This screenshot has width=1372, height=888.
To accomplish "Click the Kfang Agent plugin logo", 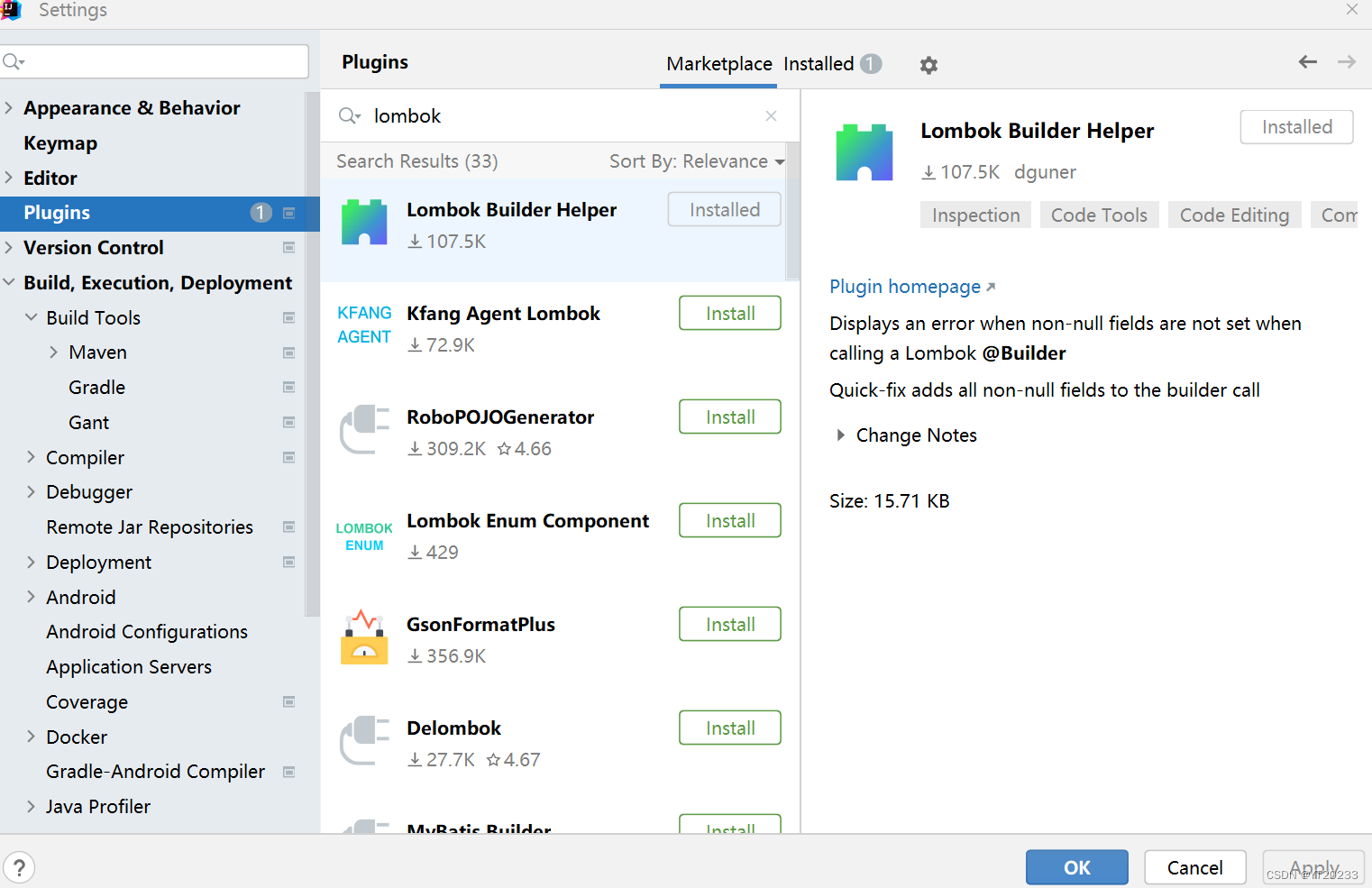I will point(364,325).
